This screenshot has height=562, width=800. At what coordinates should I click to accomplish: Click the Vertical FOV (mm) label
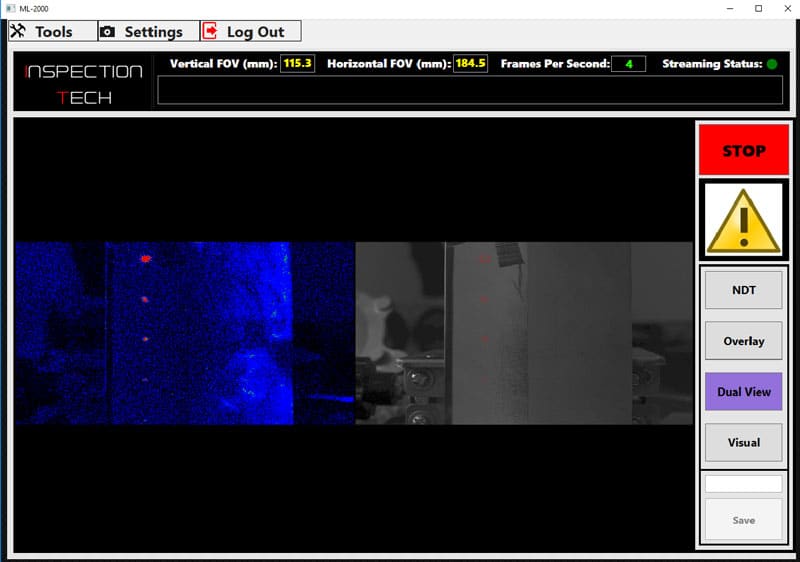point(223,64)
